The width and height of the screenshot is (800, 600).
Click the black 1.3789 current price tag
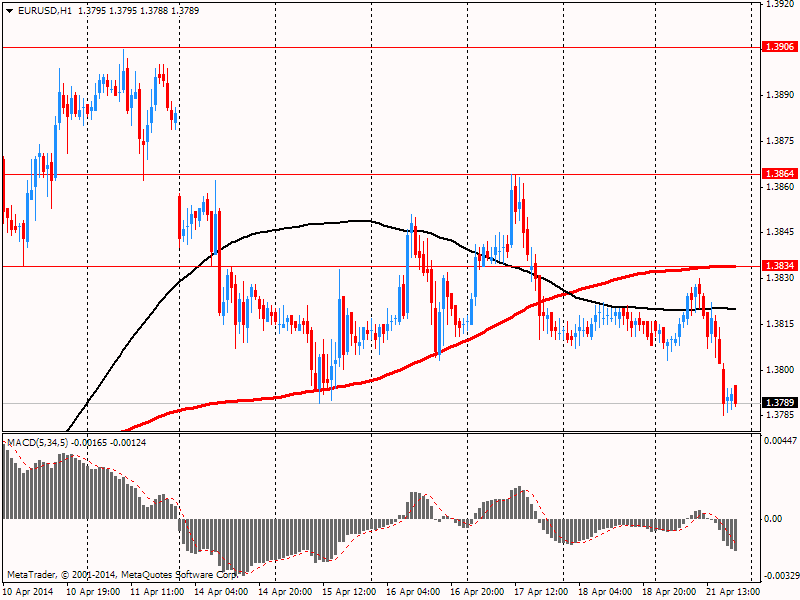(x=779, y=403)
